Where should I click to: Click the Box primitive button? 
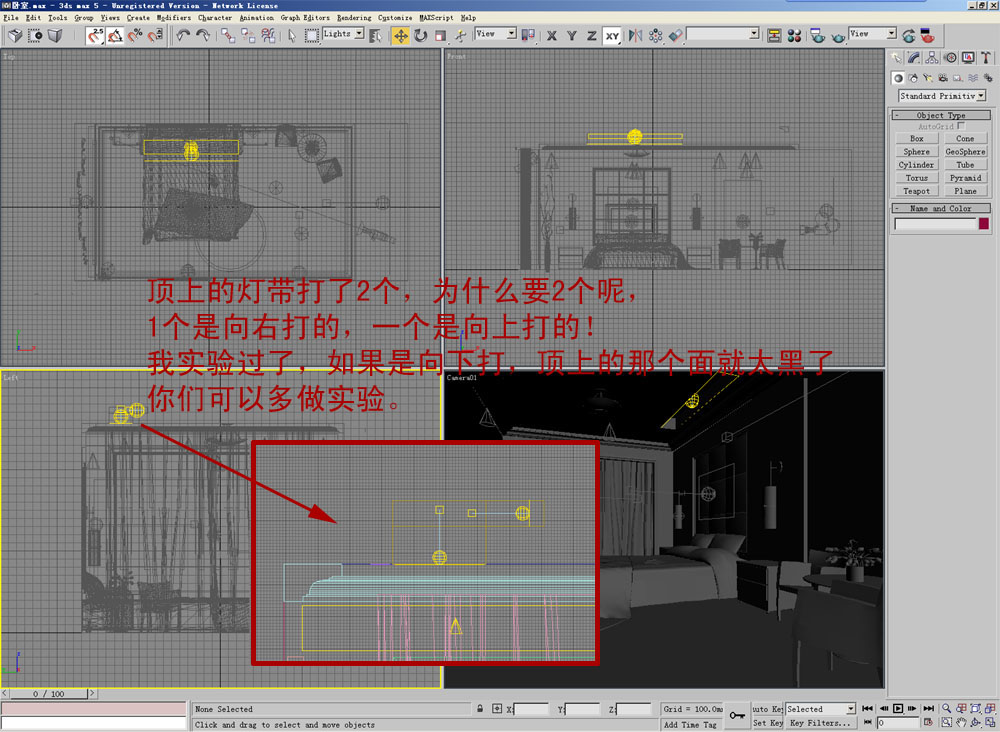coord(916,138)
